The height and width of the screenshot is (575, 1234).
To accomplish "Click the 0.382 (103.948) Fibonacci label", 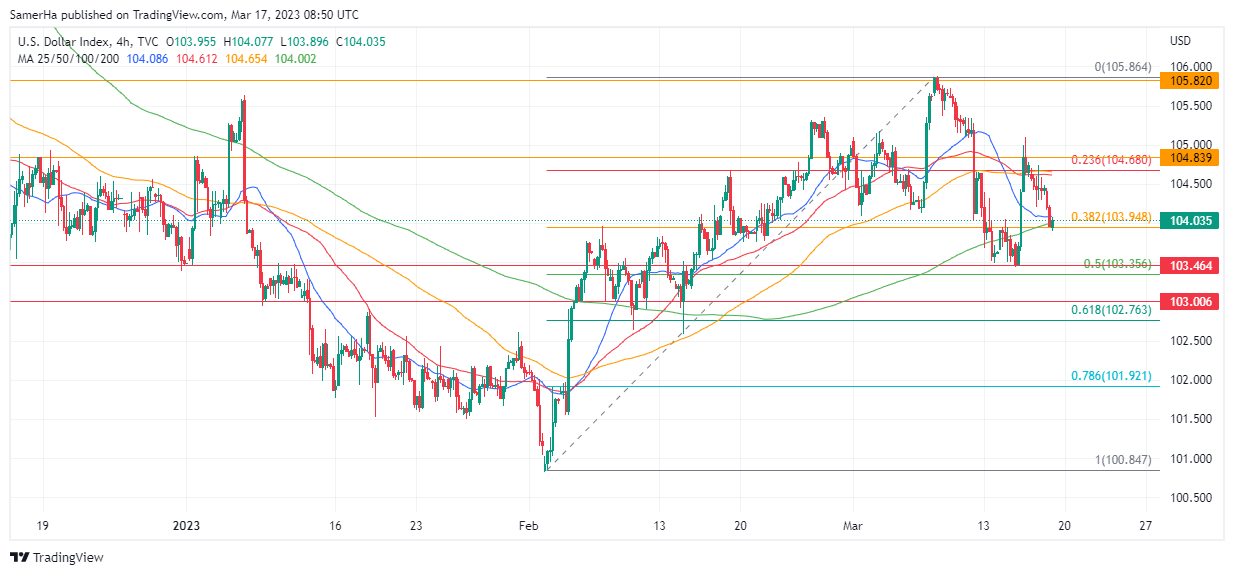I will [x=1112, y=217].
